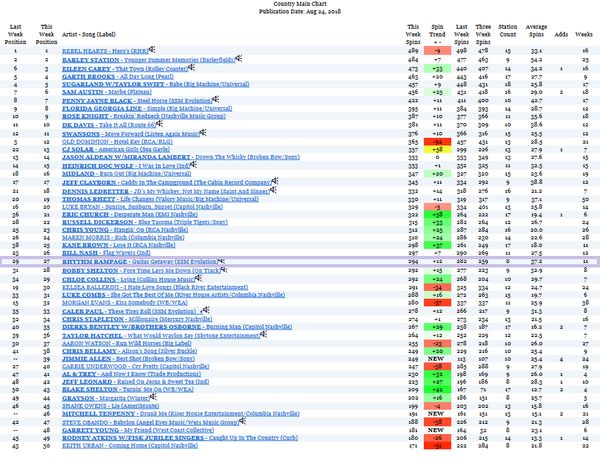Open Aaron Watson Run Wild Horses link
The height and width of the screenshot is (464, 600).
pyautogui.click(x=127, y=343)
